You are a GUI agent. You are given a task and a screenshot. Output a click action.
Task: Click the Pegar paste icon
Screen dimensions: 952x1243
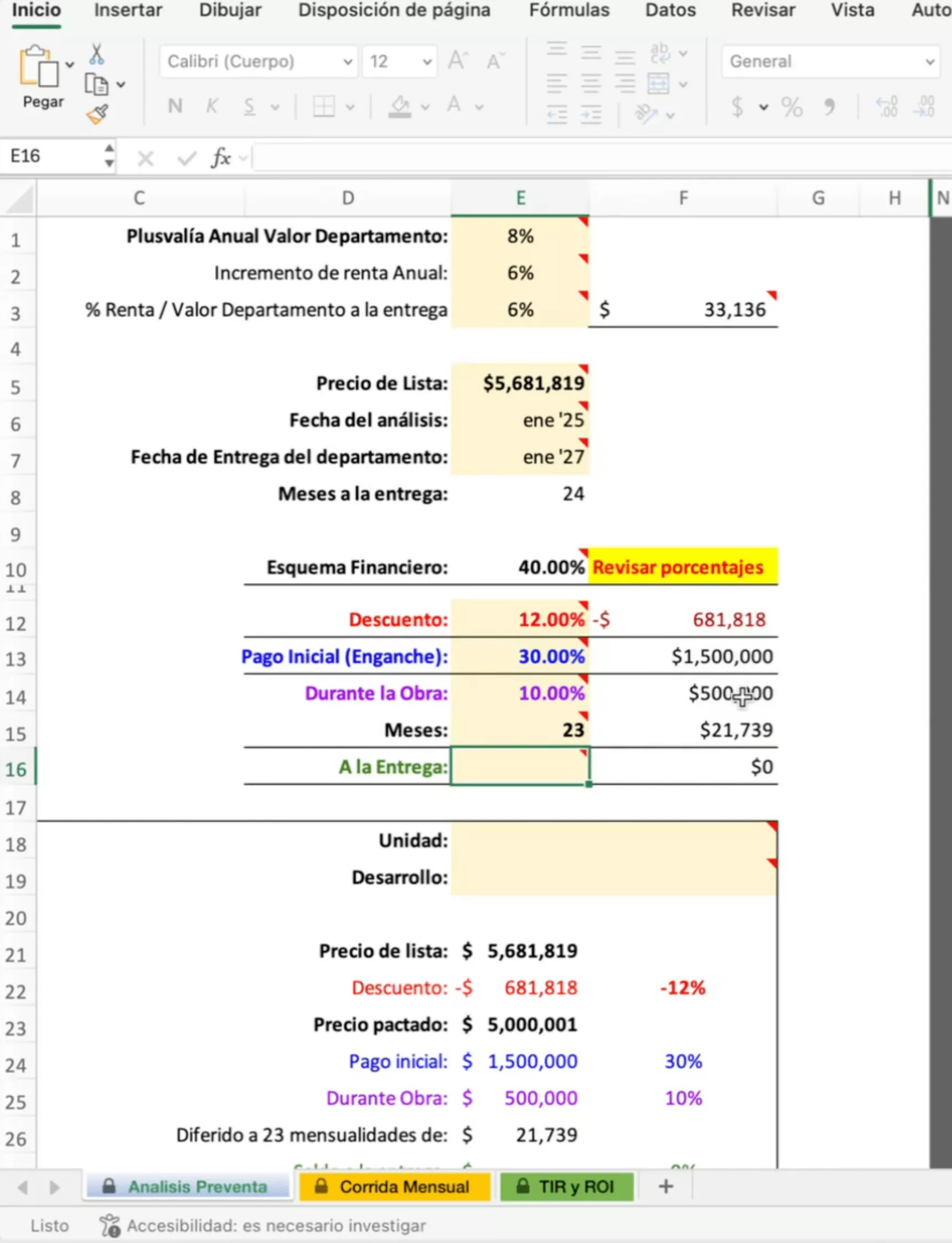38,66
